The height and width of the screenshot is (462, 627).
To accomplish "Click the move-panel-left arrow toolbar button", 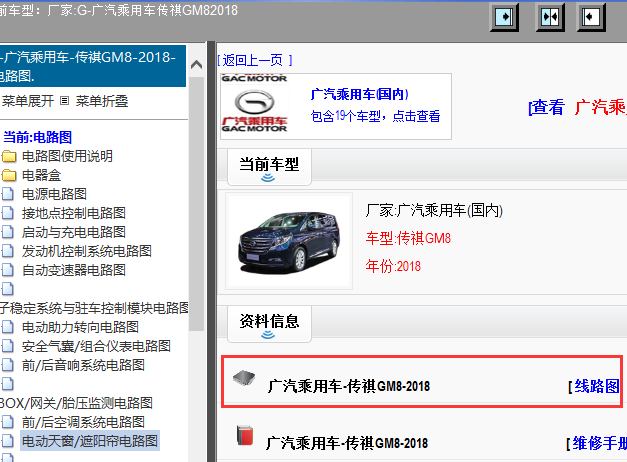I will pyautogui.click(x=591, y=17).
